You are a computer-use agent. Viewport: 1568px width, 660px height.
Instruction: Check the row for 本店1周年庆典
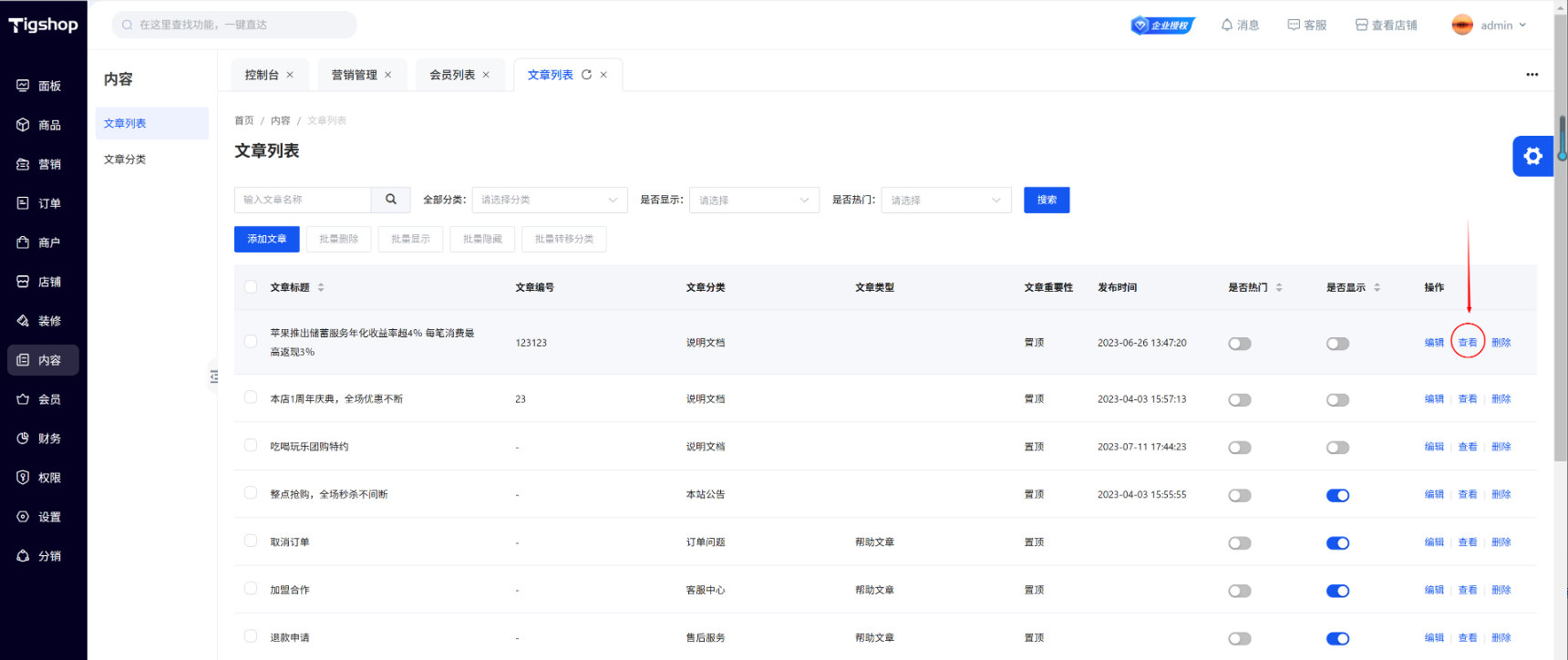click(251, 397)
